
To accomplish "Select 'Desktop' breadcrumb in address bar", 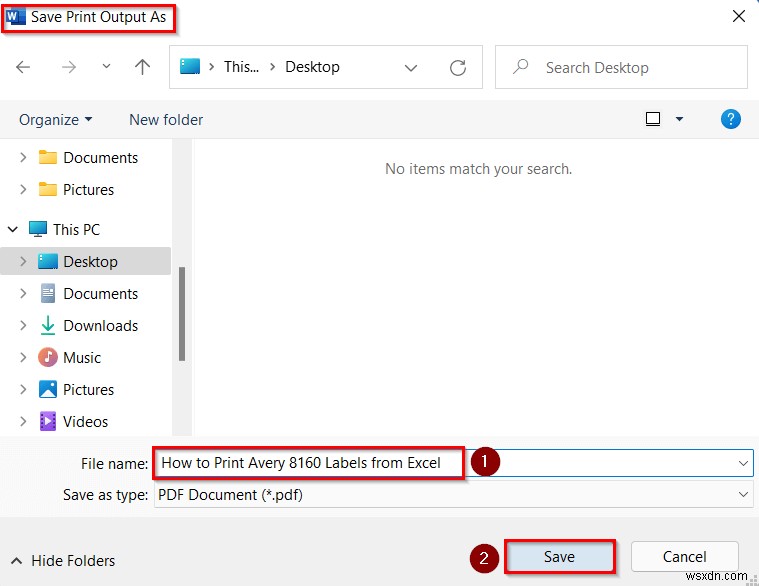I will click(x=312, y=67).
